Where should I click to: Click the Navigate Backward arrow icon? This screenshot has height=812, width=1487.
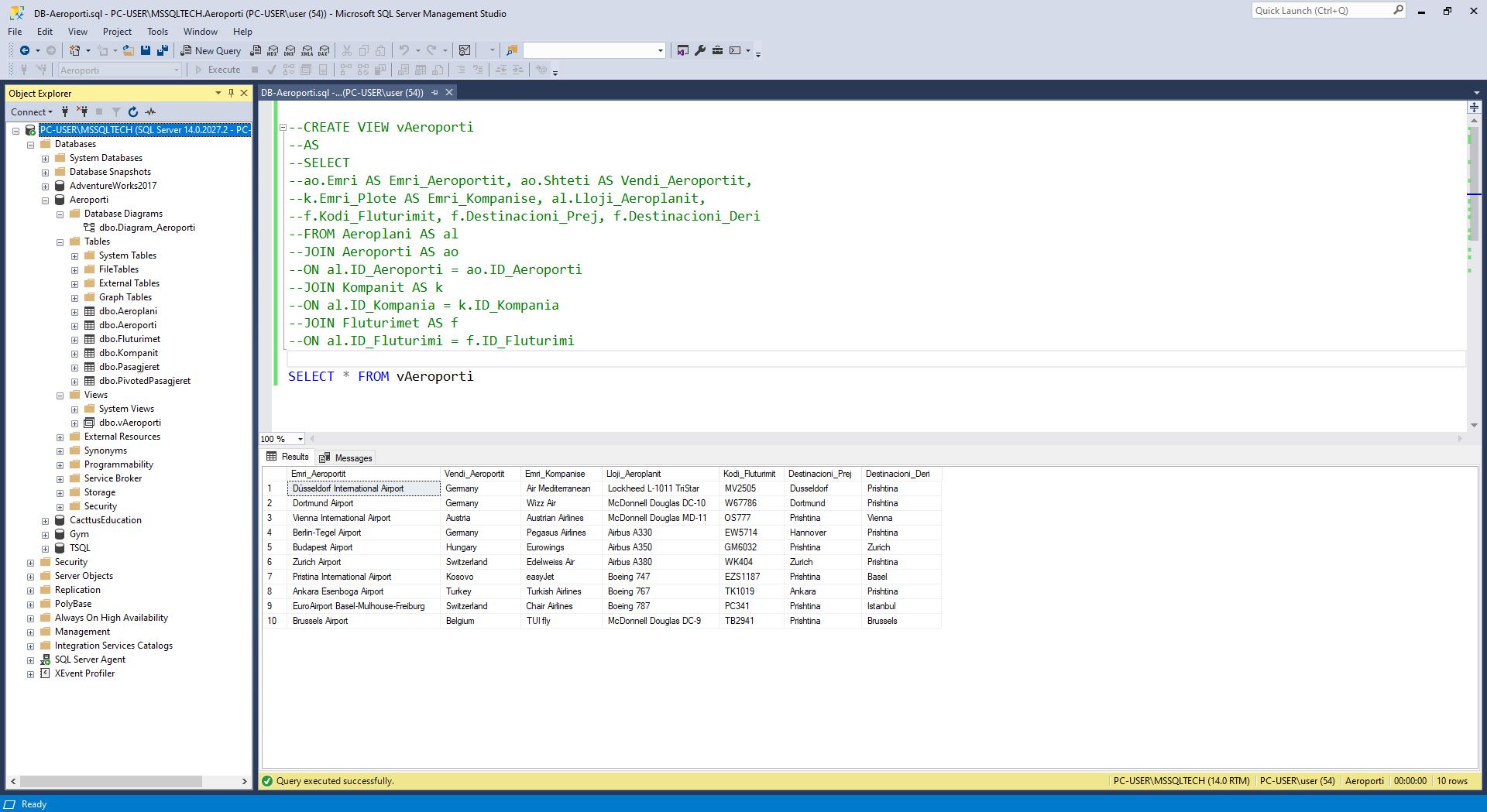25,50
